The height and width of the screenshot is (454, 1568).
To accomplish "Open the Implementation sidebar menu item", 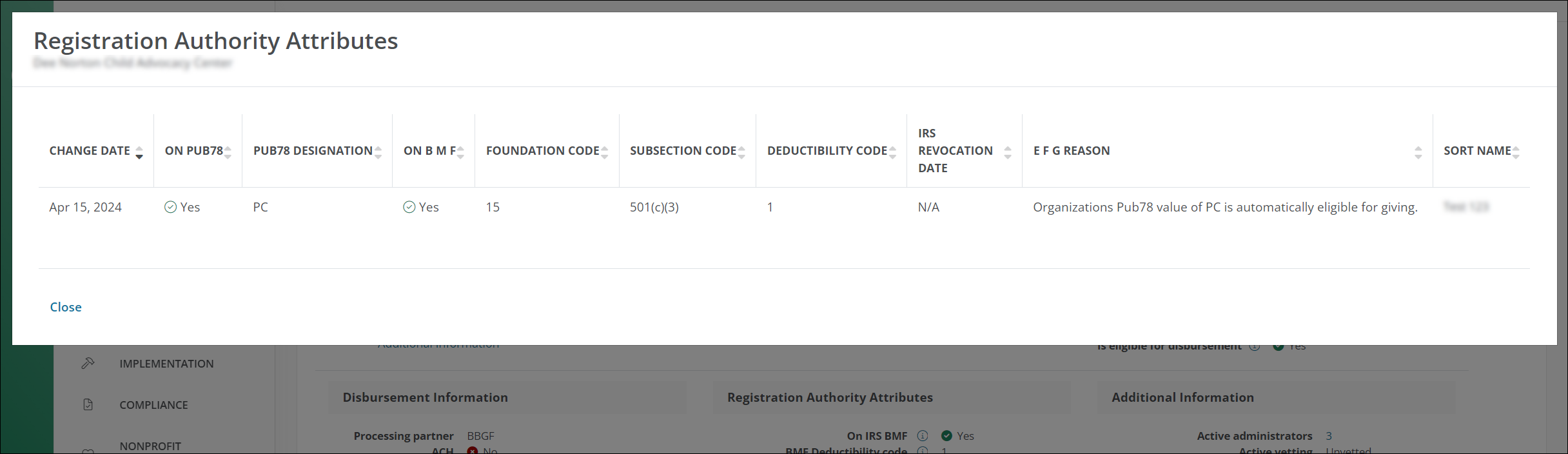I will pos(166,364).
